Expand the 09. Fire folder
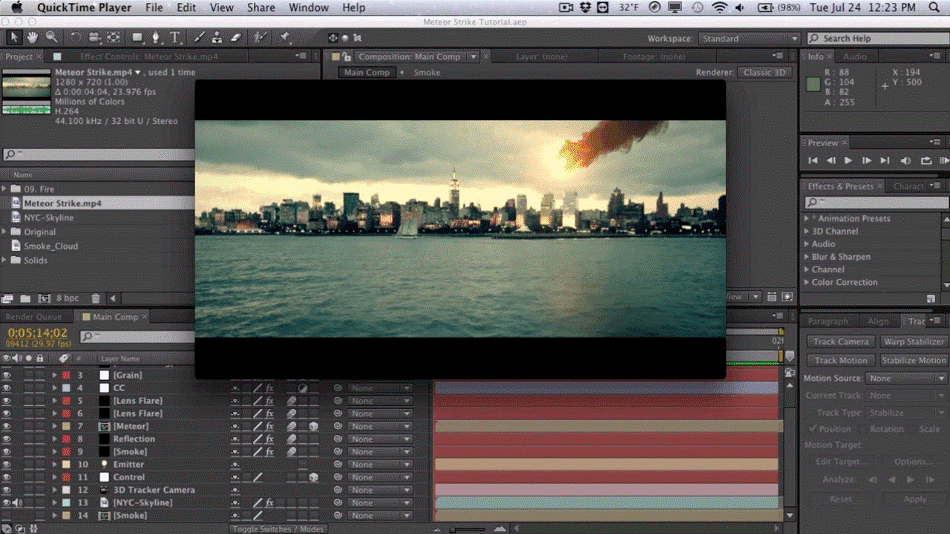Image resolution: width=950 pixels, height=534 pixels. click(4, 189)
